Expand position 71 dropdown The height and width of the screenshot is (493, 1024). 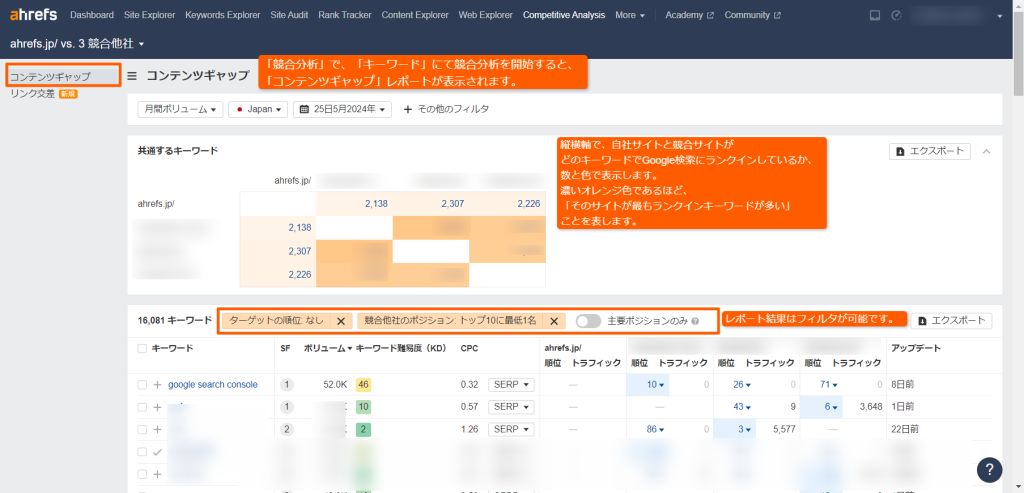click(829, 385)
